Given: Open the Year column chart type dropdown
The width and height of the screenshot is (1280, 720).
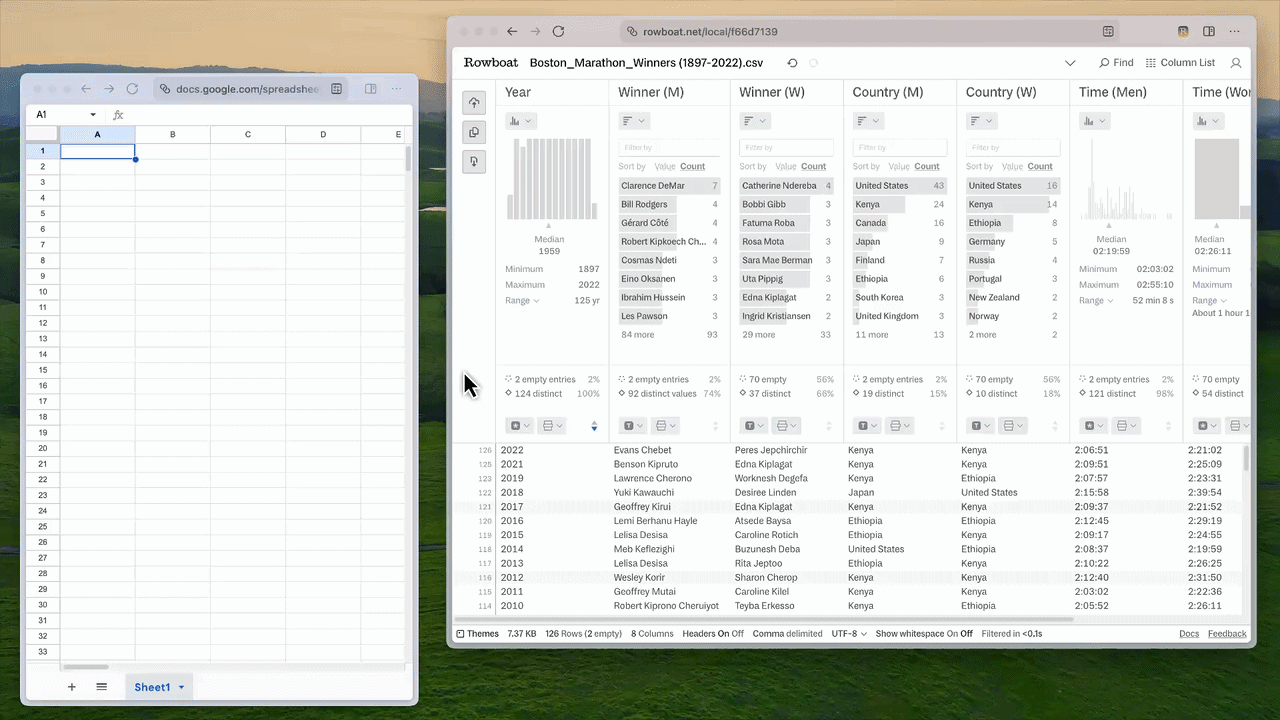Looking at the screenshot, I should click(521, 121).
